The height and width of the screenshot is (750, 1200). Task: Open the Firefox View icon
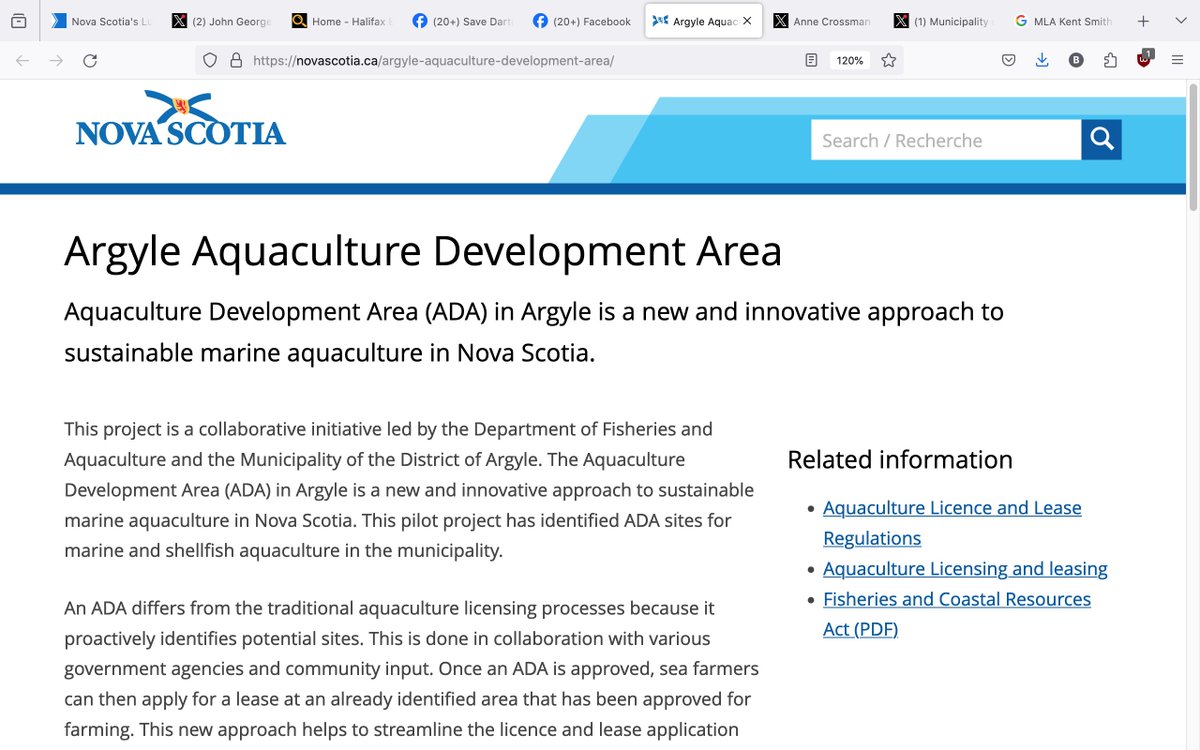(18, 21)
